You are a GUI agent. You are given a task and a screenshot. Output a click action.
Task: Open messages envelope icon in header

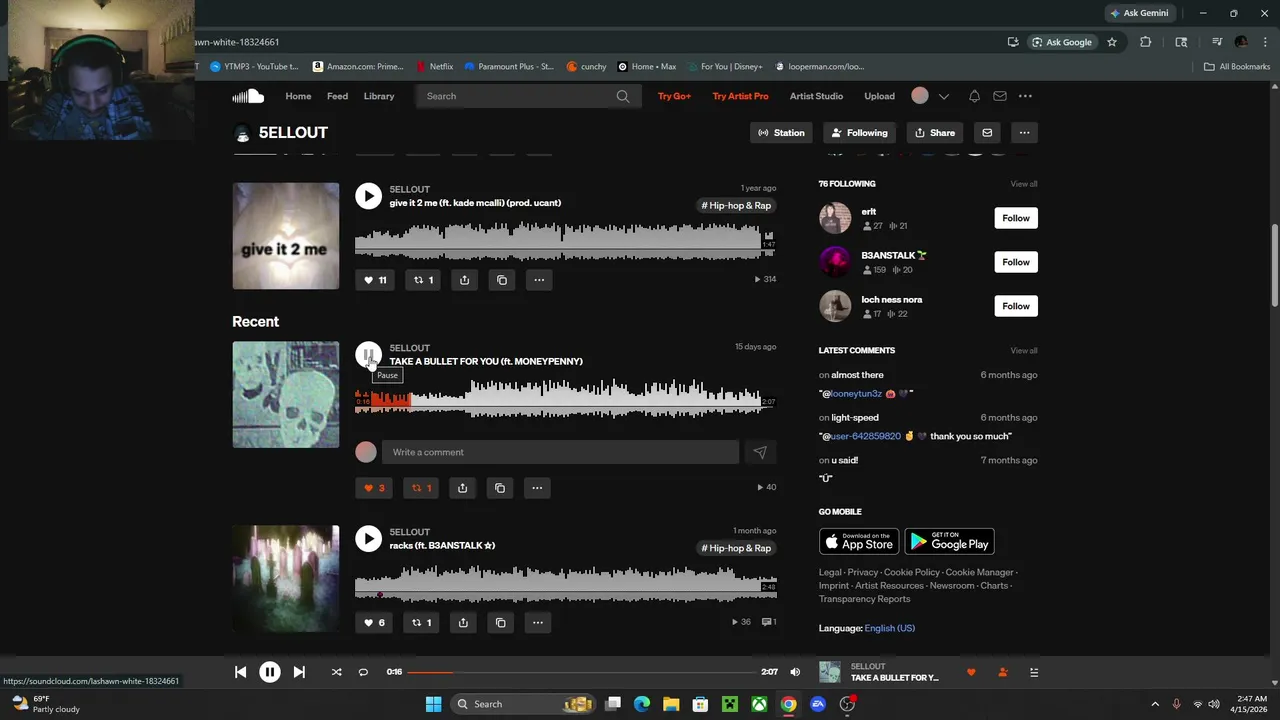(999, 96)
